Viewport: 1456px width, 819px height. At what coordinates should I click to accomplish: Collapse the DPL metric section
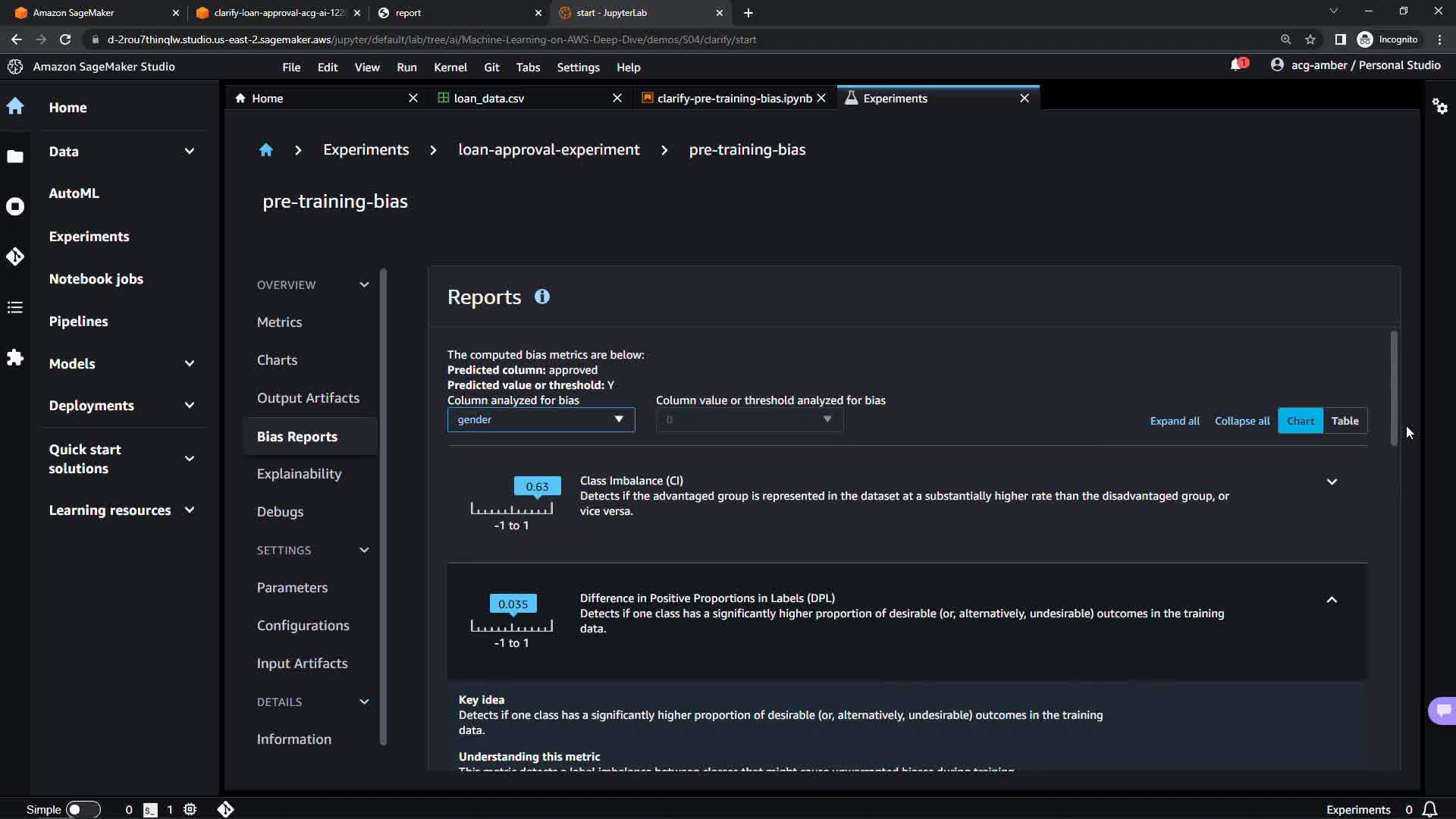(1332, 600)
